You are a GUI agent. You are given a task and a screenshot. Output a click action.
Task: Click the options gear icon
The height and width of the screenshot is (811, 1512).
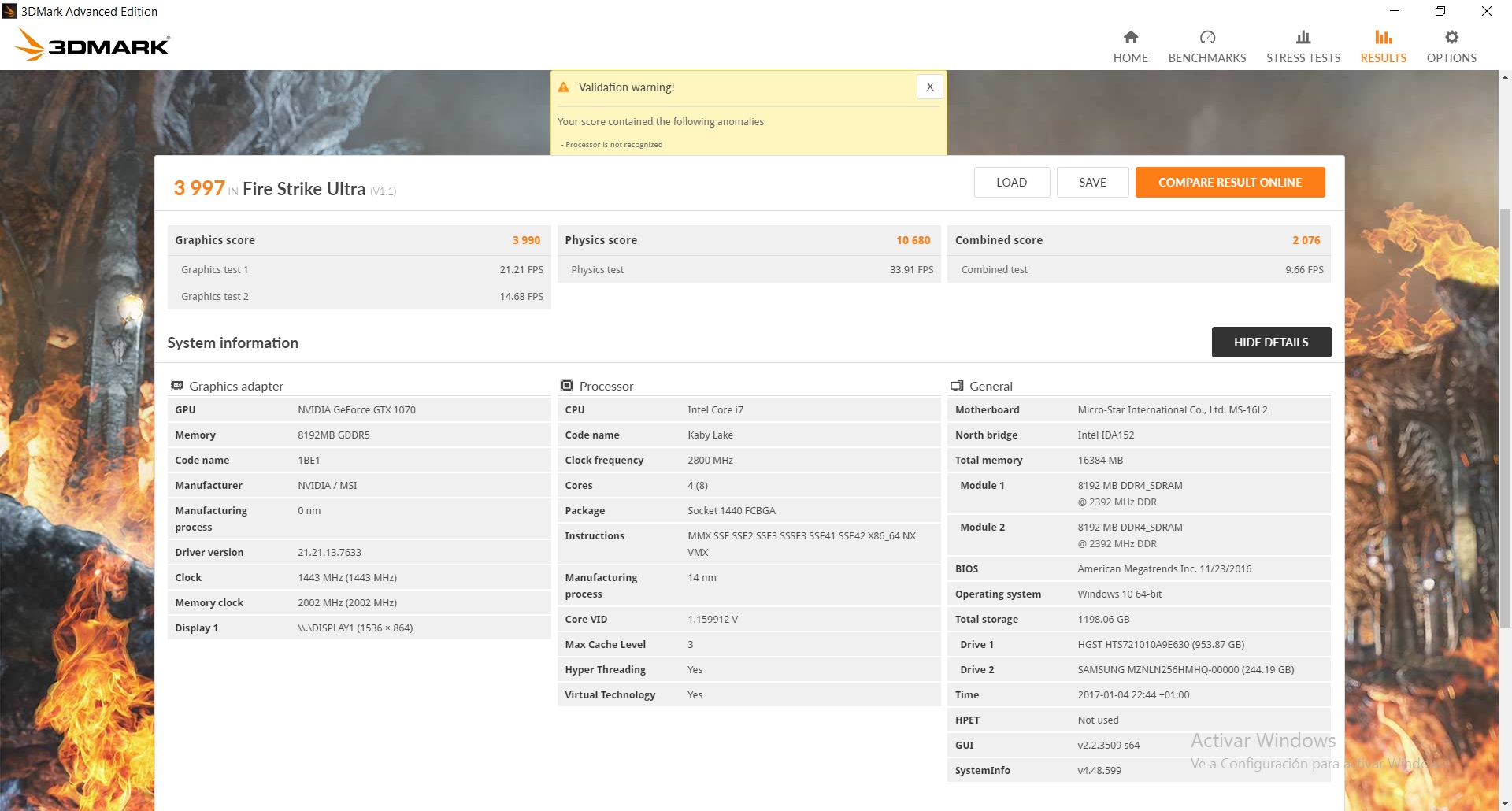pyautogui.click(x=1451, y=37)
